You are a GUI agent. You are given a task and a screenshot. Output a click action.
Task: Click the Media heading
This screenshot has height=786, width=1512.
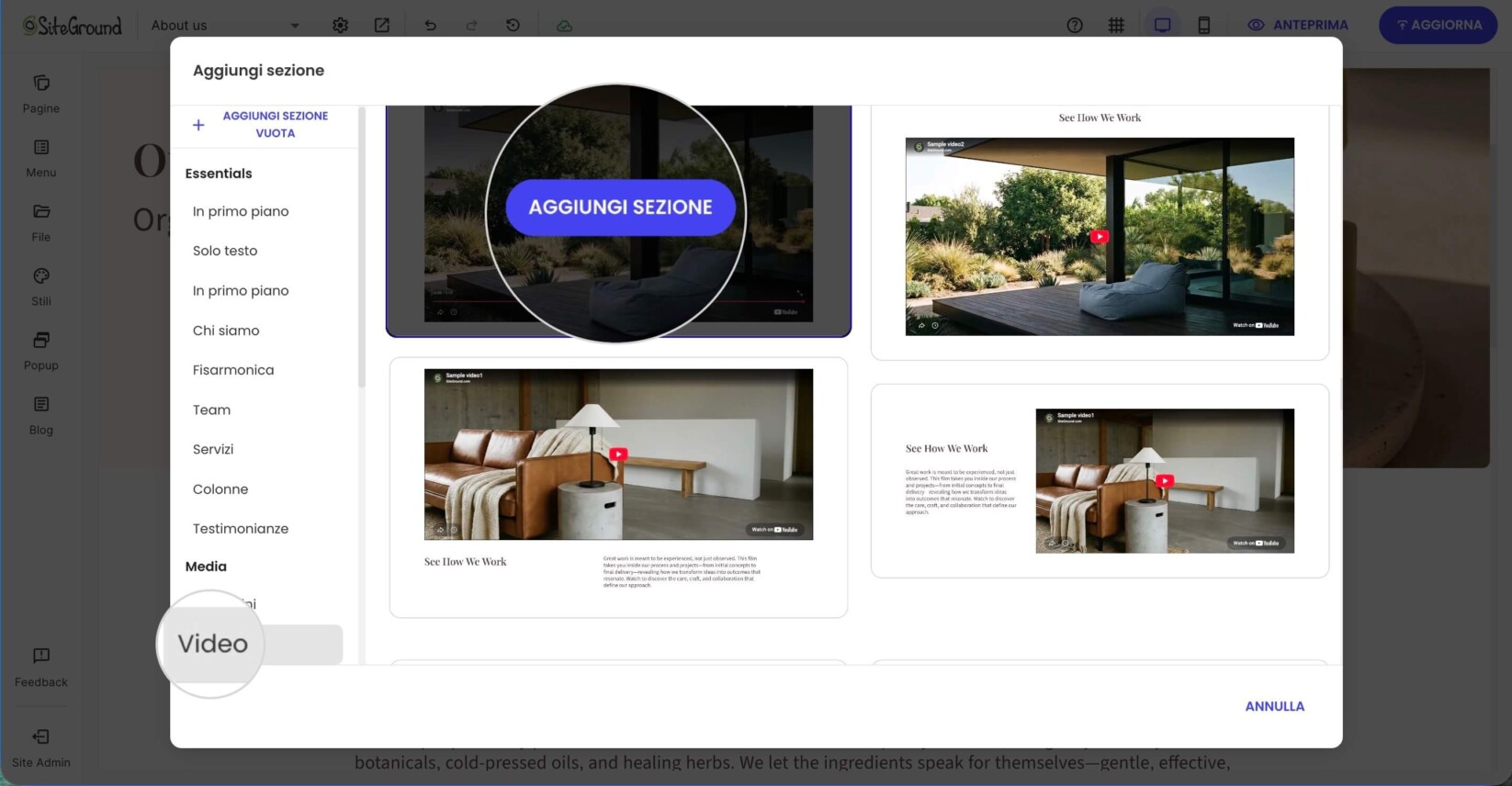(x=206, y=567)
